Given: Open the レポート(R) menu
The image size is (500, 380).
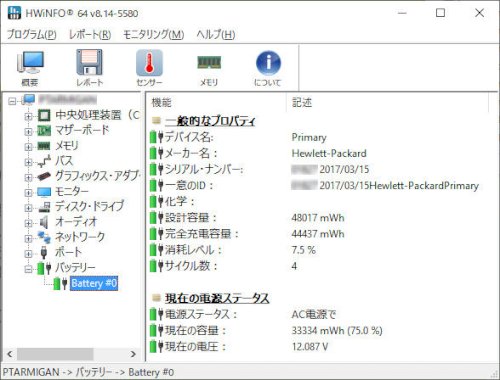Looking at the screenshot, I should pyautogui.click(x=90, y=34).
